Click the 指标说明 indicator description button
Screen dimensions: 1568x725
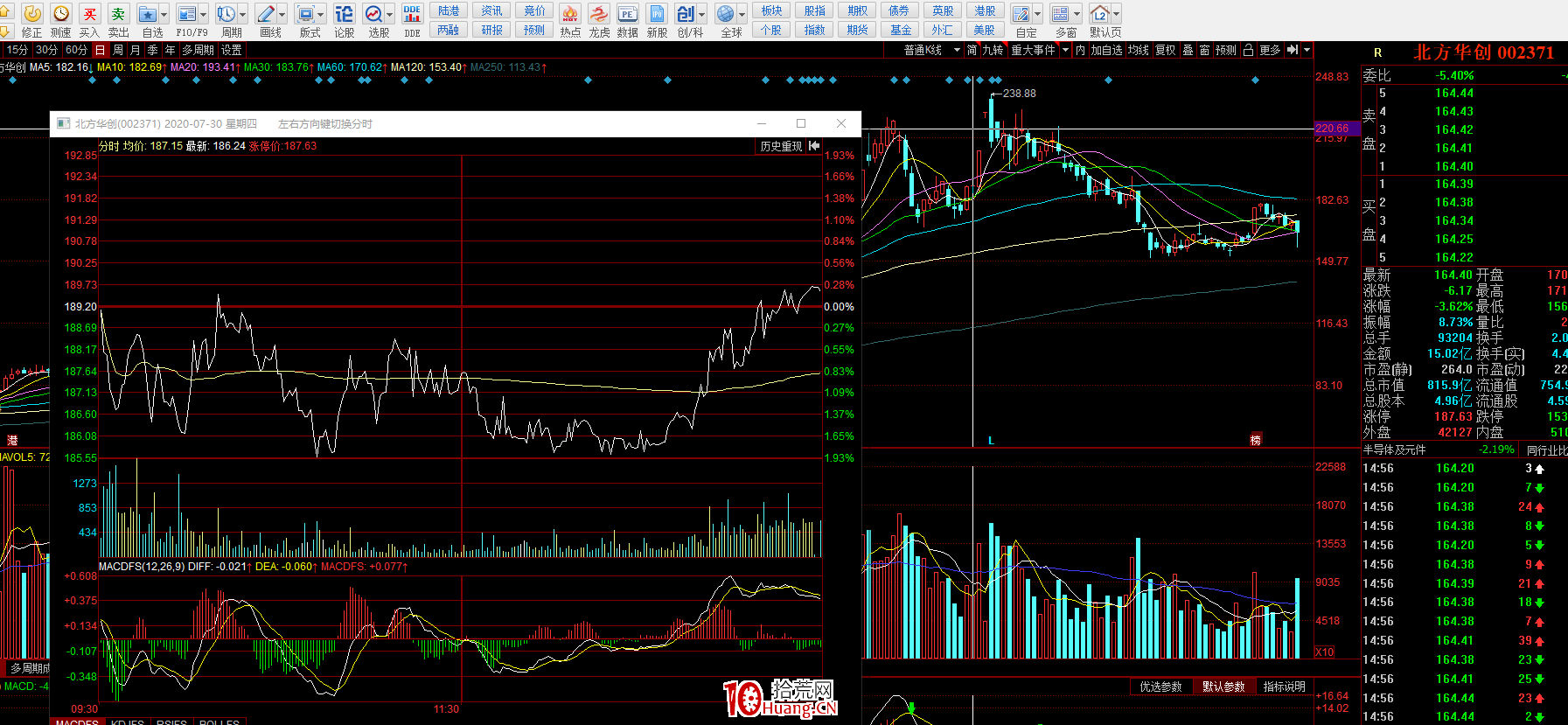tap(1284, 687)
